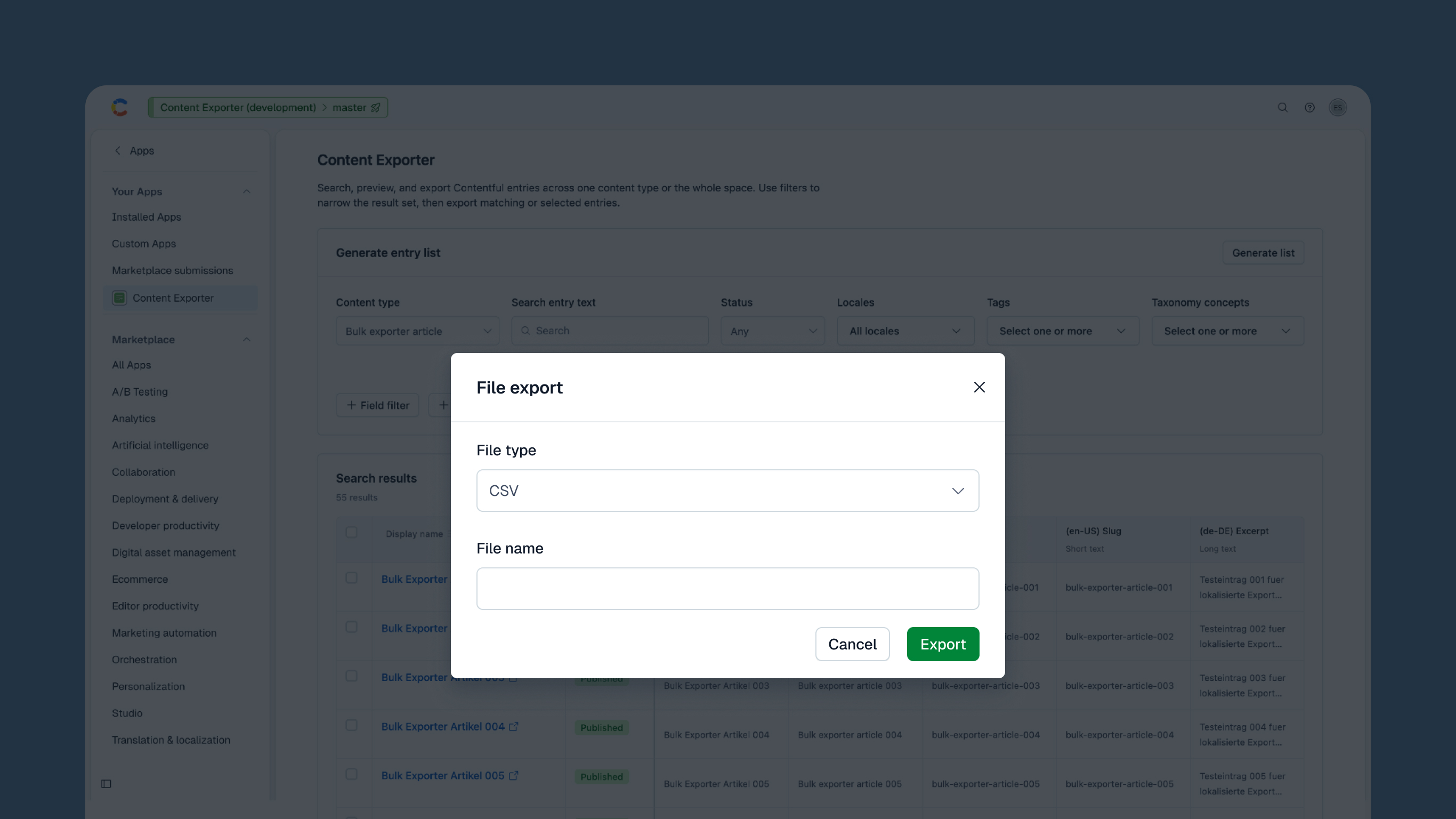This screenshot has height=819, width=1456.
Task: Open Installed Apps
Action: click(147, 216)
